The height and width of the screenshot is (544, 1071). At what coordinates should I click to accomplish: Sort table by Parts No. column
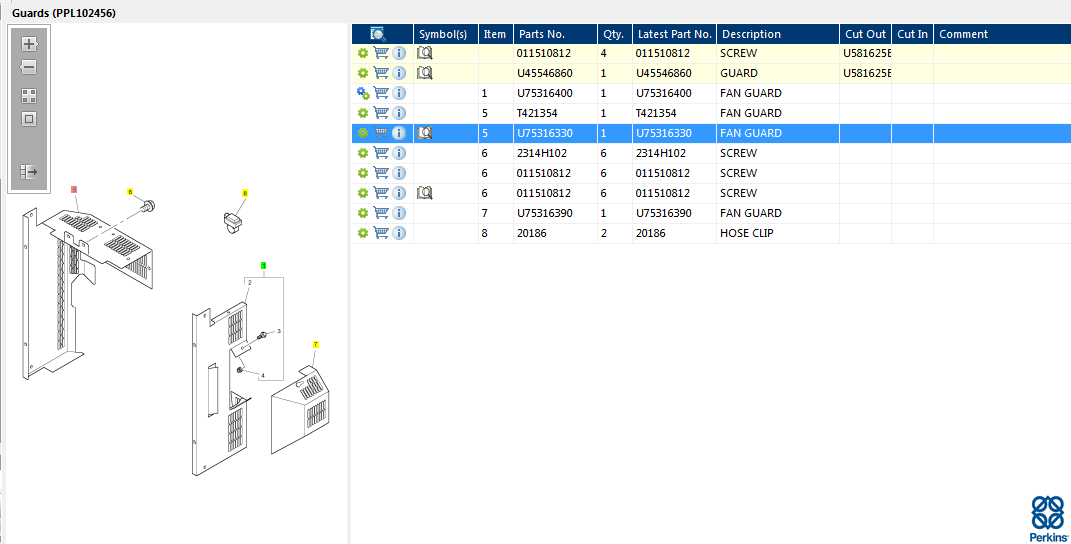pos(555,34)
